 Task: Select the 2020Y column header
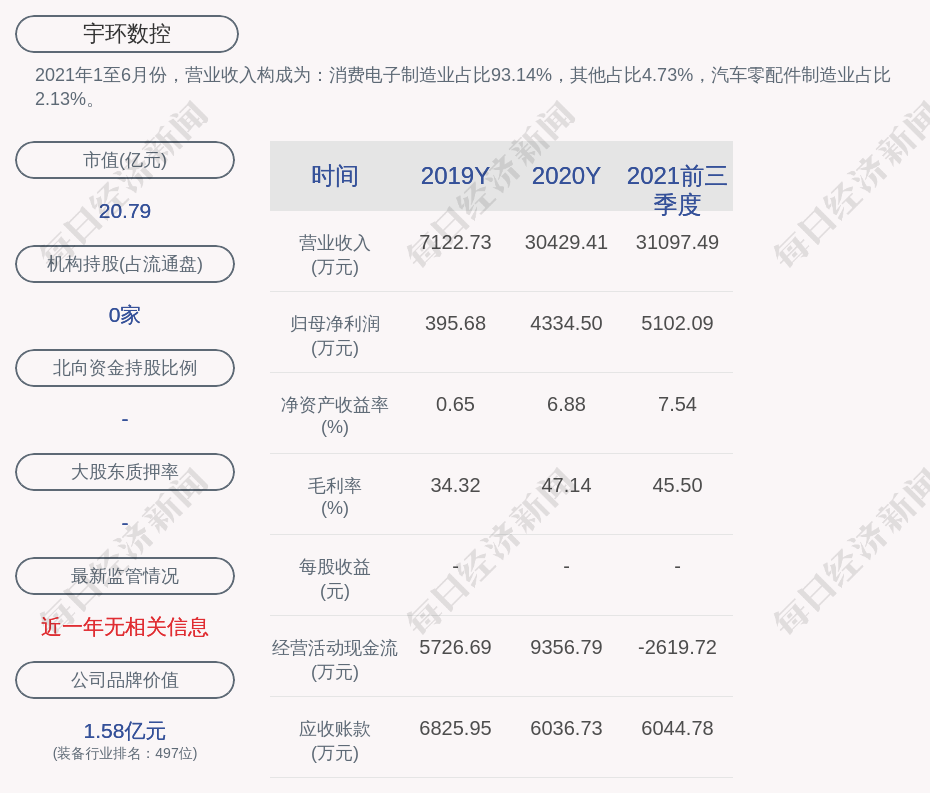(566, 176)
